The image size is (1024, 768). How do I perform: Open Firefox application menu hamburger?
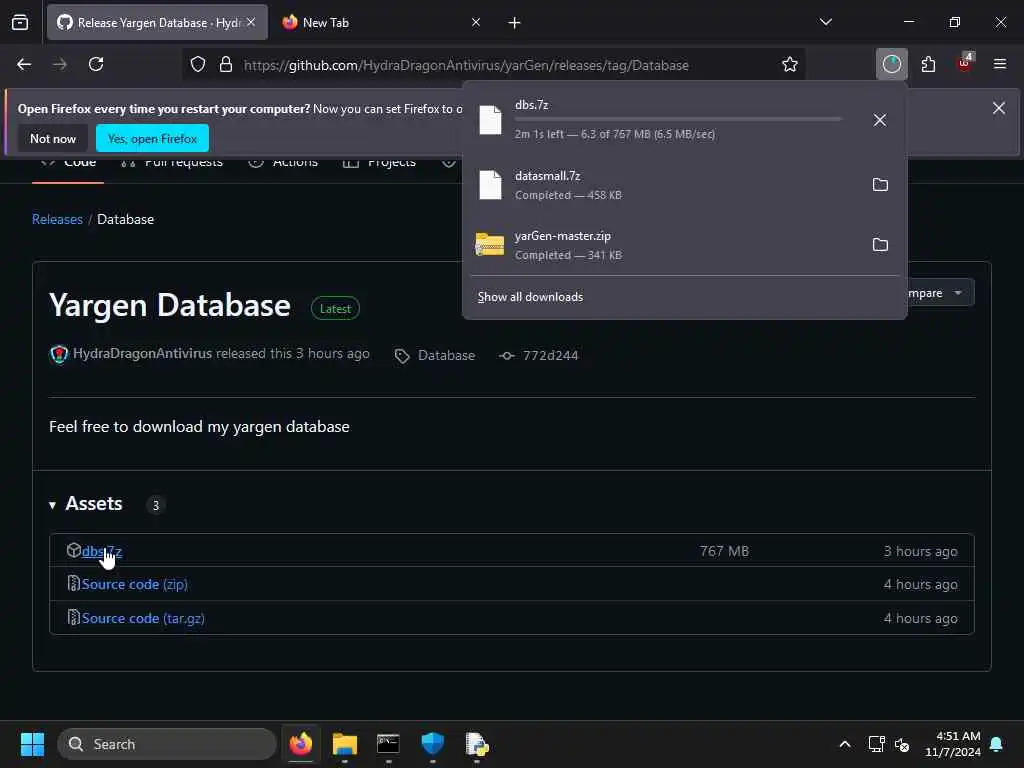[x=1000, y=65]
